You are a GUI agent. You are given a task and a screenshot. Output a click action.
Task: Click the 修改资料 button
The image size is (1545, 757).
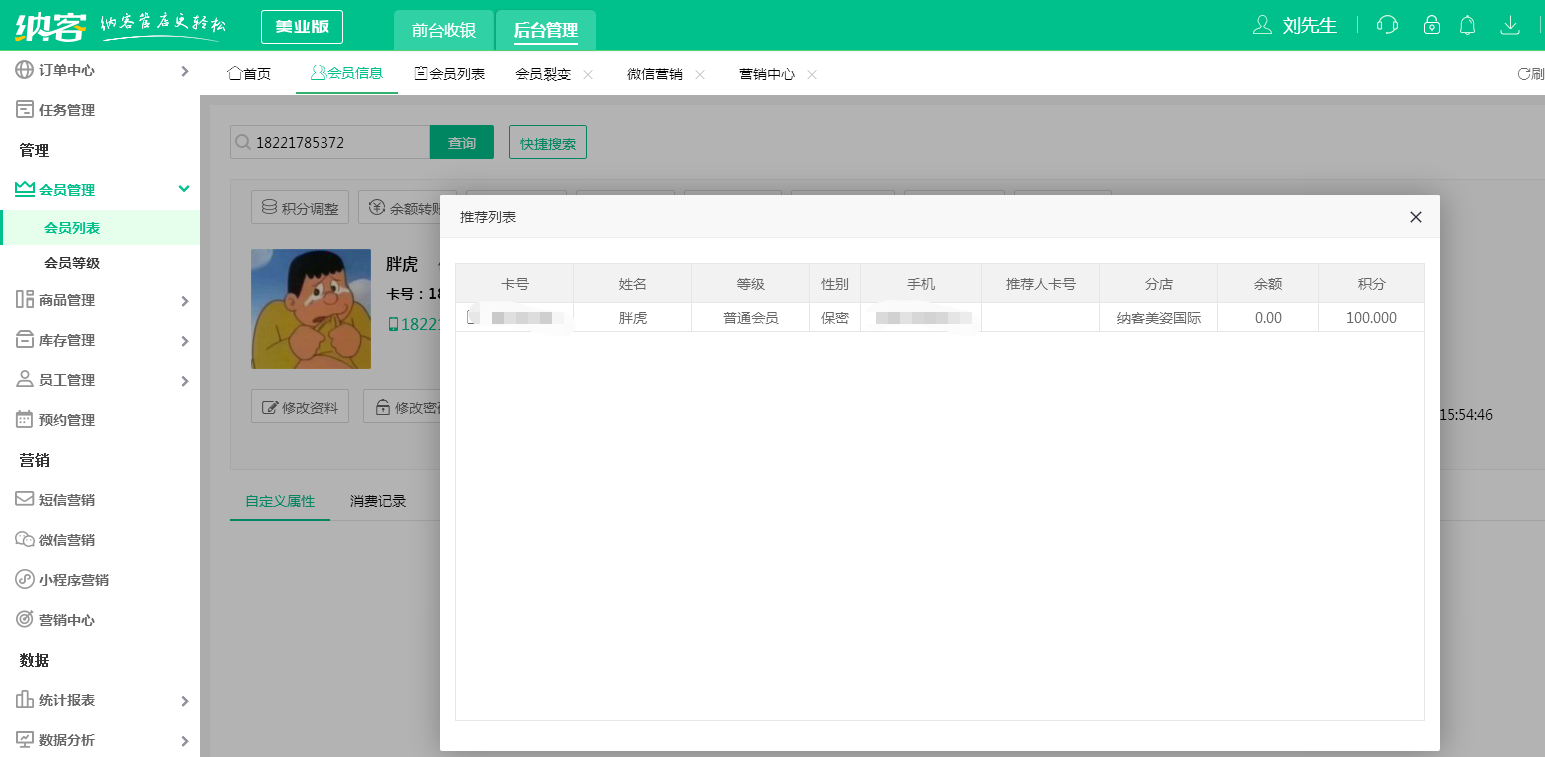(299, 406)
